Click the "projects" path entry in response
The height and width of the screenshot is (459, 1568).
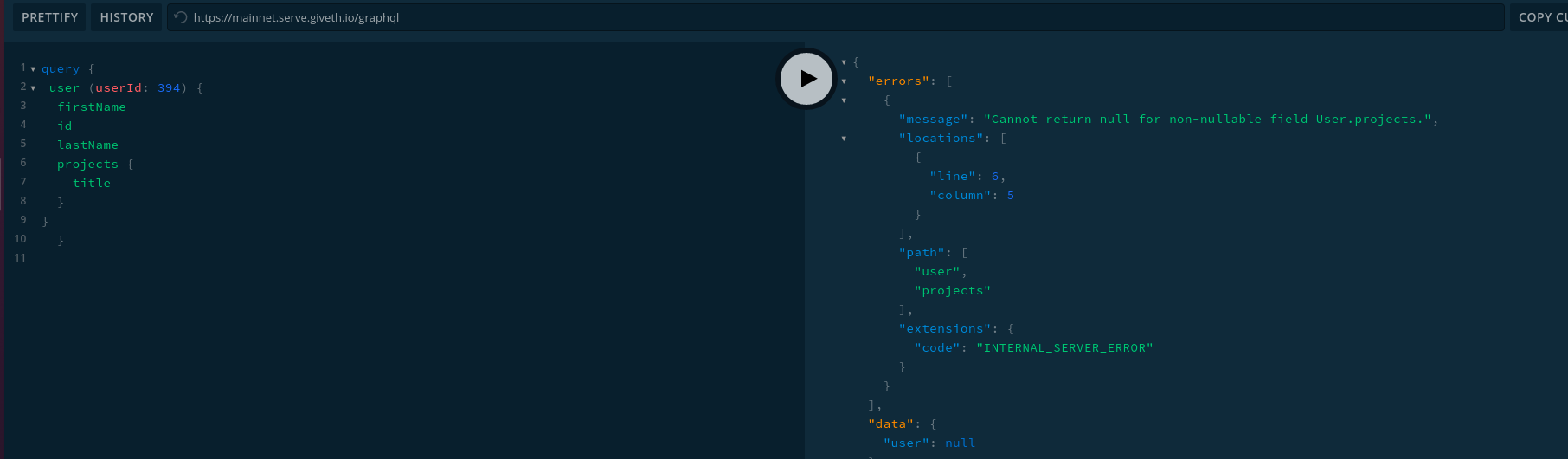[953, 291]
